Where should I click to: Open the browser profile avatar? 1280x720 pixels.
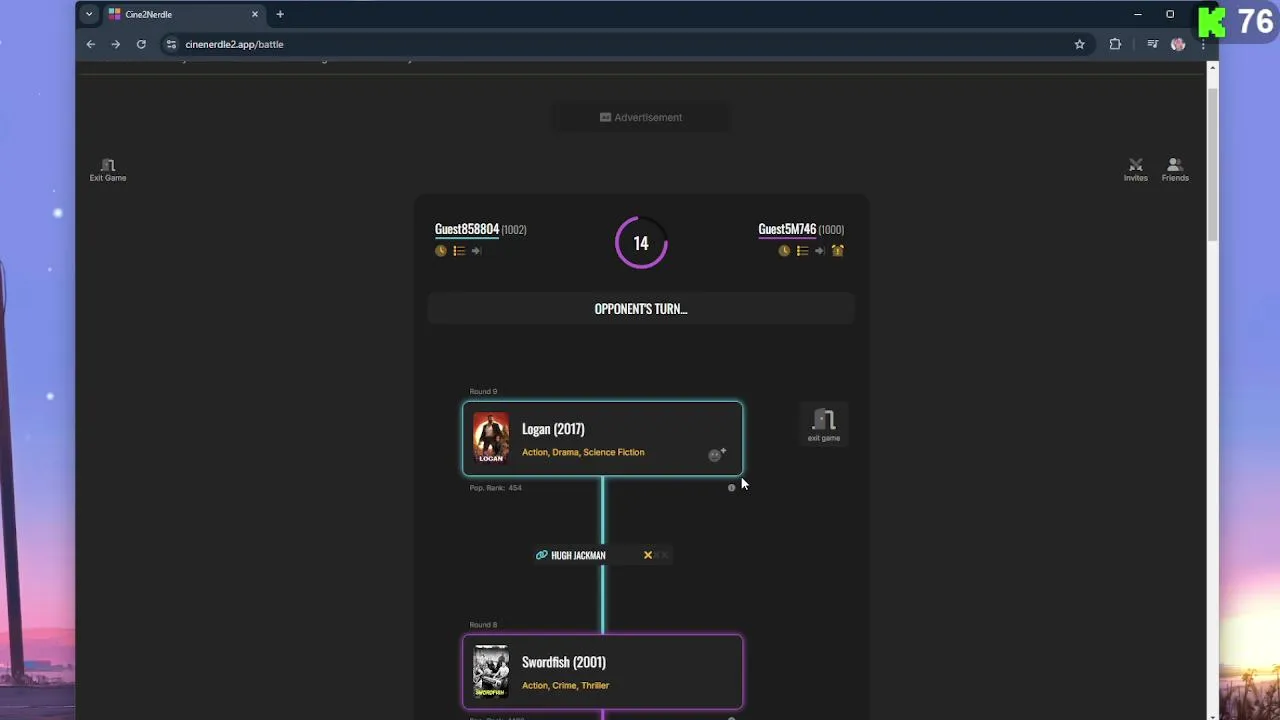click(1178, 44)
